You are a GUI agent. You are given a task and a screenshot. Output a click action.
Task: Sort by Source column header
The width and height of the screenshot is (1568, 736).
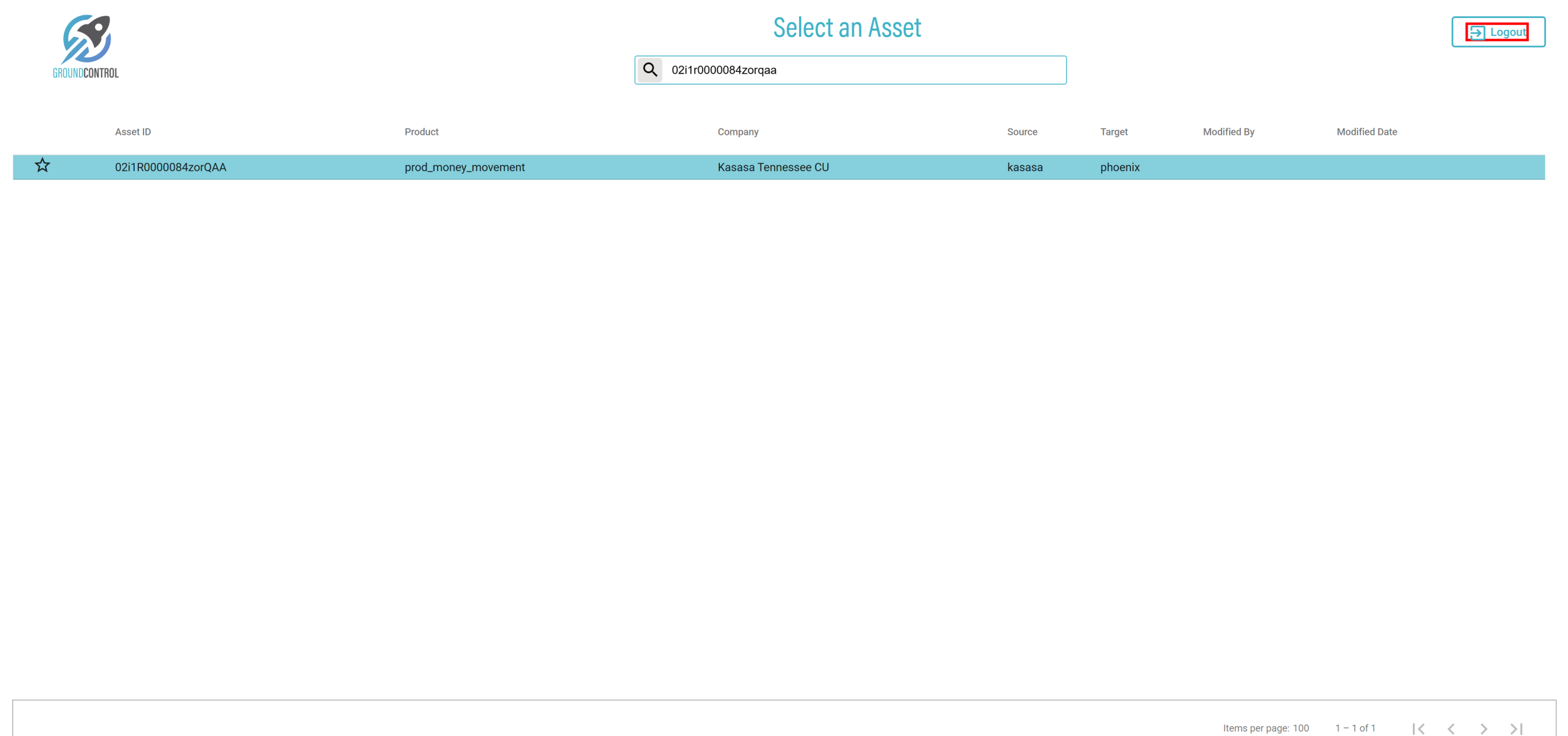[x=1021, y=131]
